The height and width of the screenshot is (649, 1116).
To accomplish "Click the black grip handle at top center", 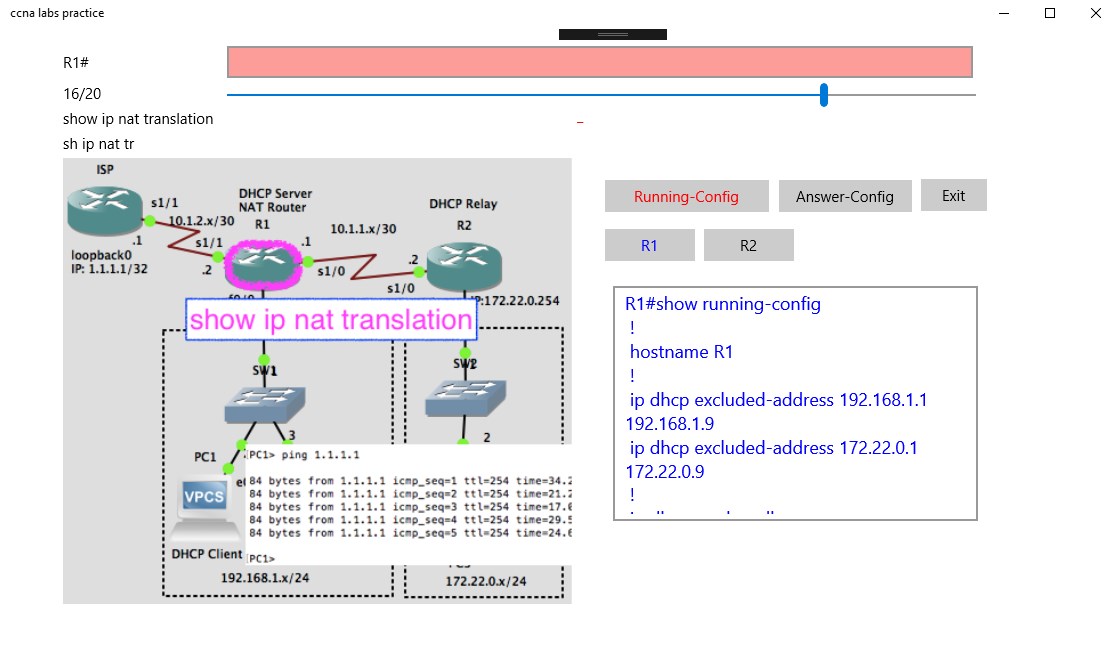I will pyautogui.click(x=613, y=34).
